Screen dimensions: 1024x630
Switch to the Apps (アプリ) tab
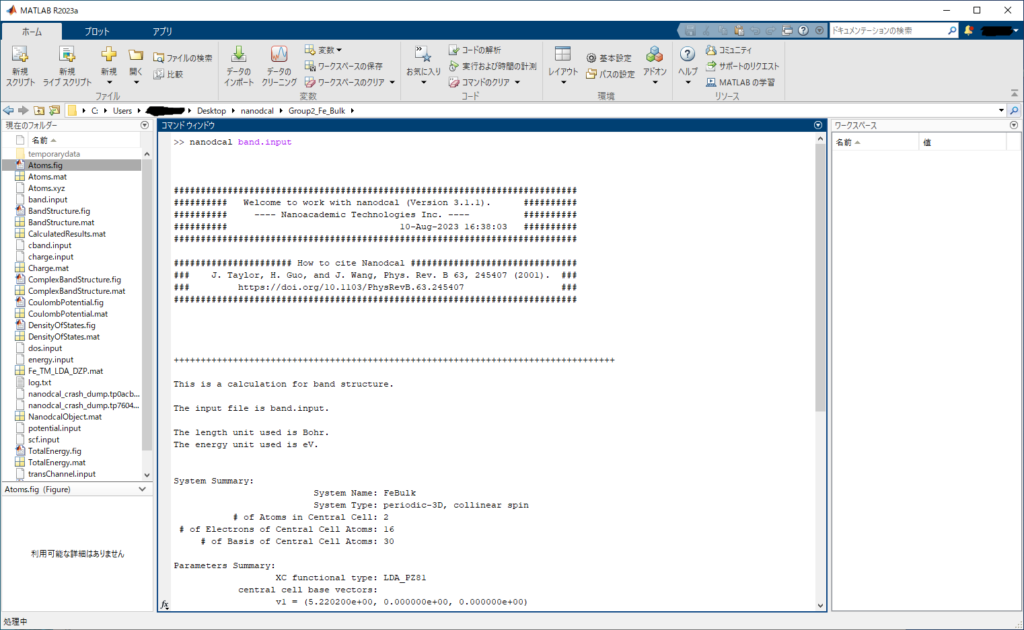tap(162, 31)
